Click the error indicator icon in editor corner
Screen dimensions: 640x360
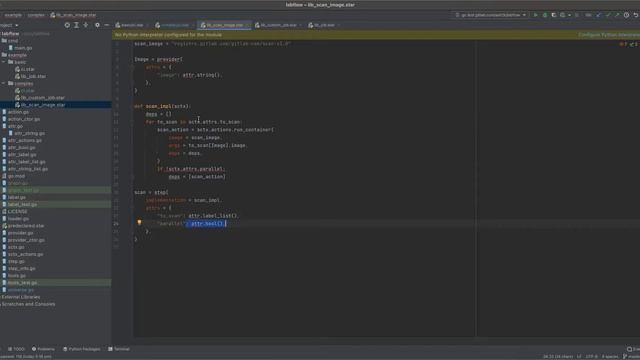click(x=622, y=44)
